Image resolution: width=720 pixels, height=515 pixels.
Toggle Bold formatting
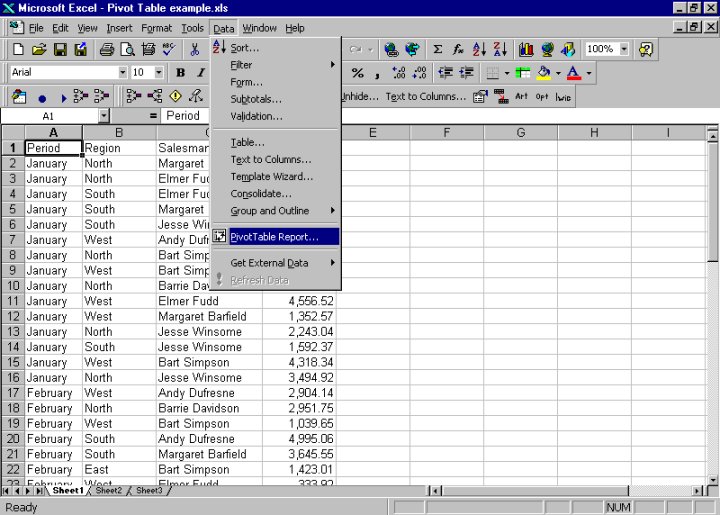click(x=180, y=73)
